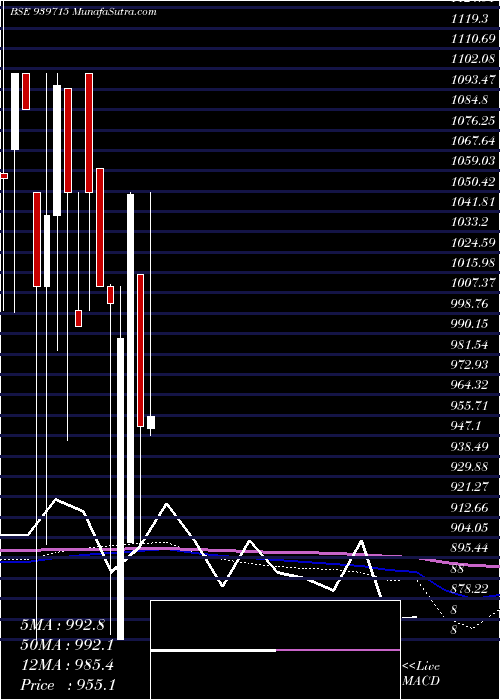This screenshot has width=500, height=700.
Task: Click the 1110.69 price axis label
Action: 473,39
